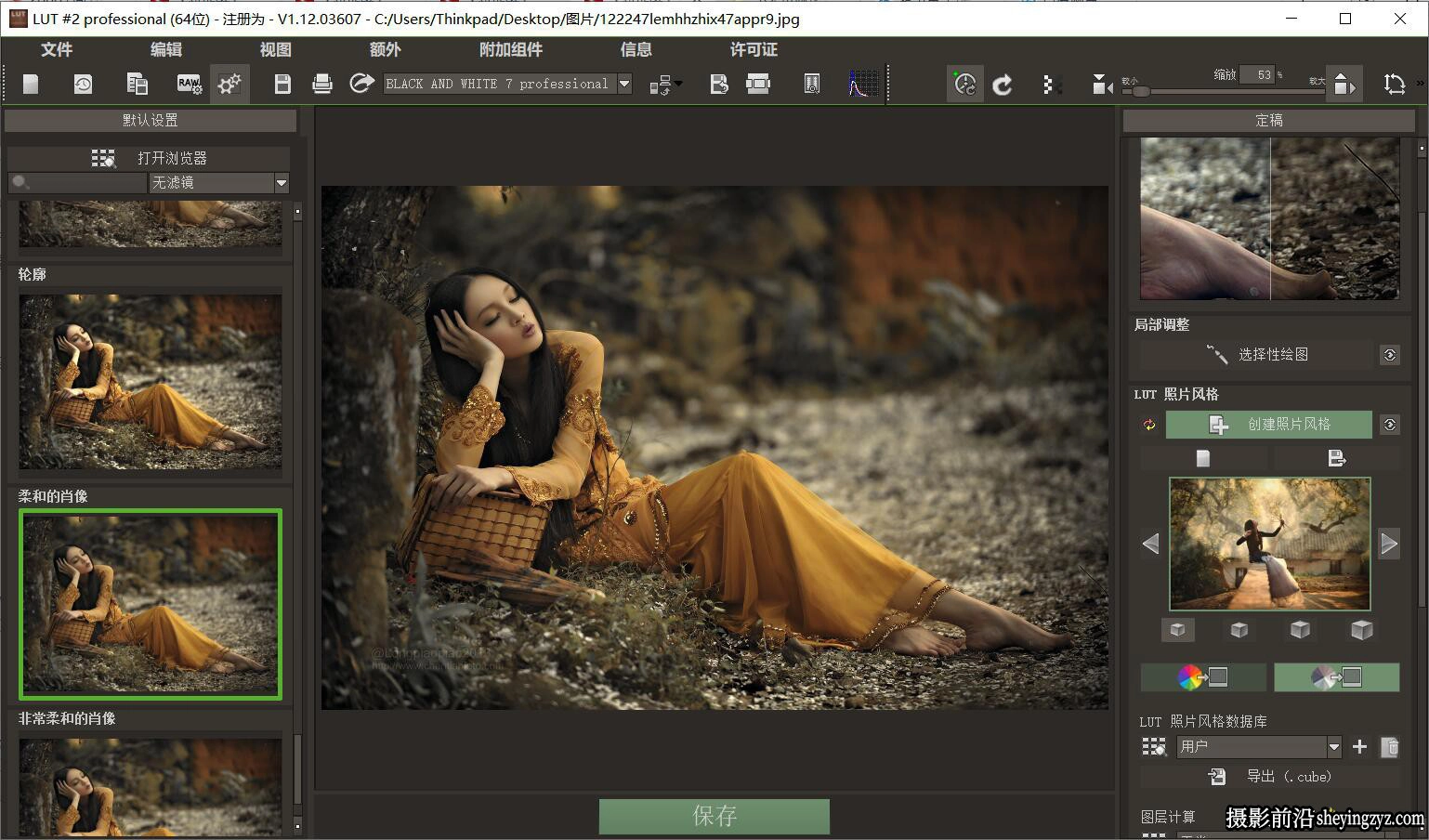
Task: Select the largest LUT cube size icon
Action: (1361, 630)
